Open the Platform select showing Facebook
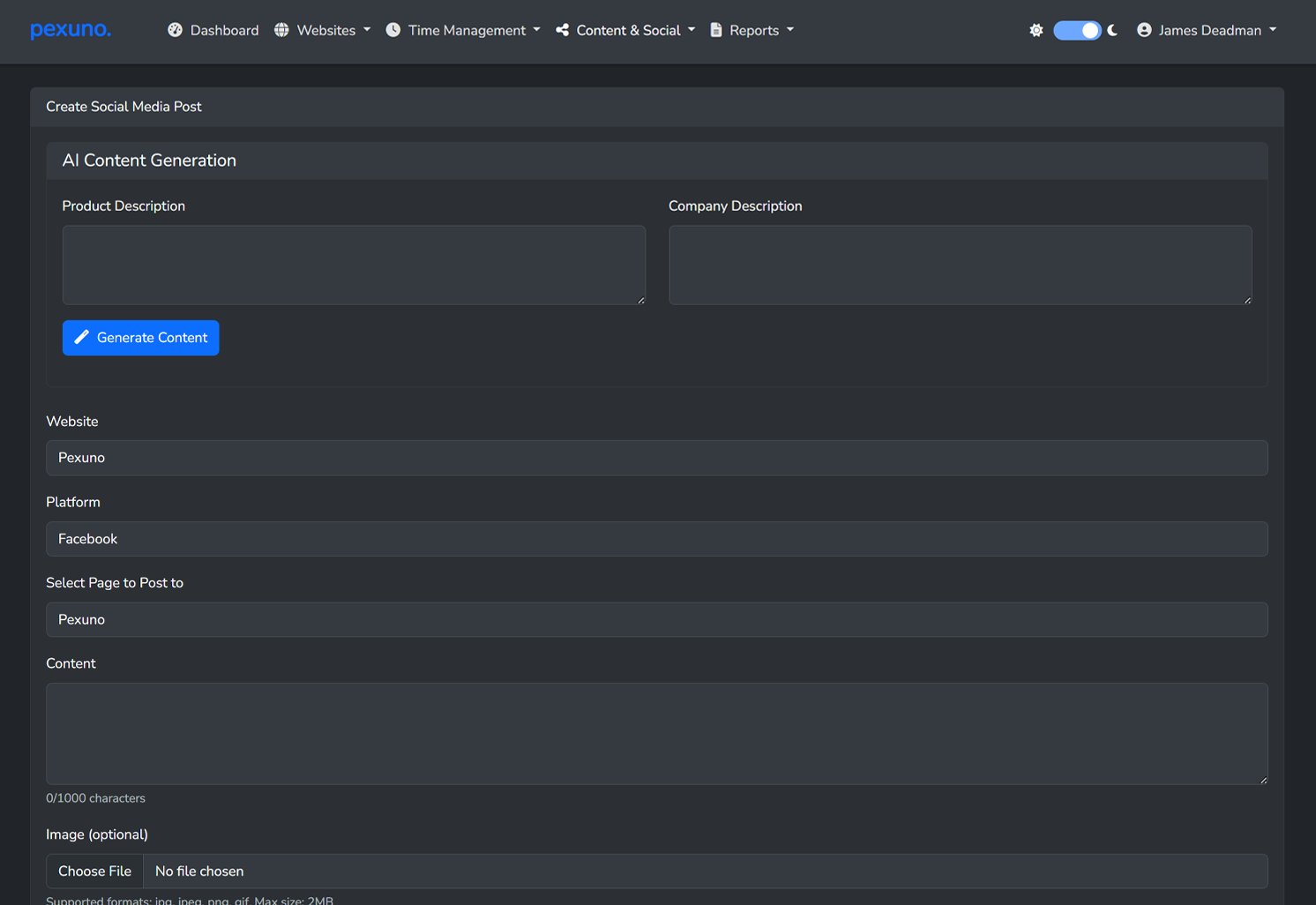Image resolution: width=1316 pixels, height=905 pixels. click(657, 539)
